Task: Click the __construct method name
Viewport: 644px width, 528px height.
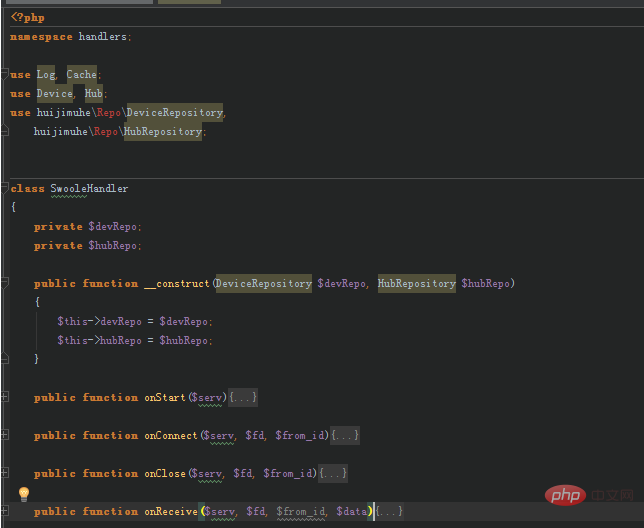Action: click(177, 284)
